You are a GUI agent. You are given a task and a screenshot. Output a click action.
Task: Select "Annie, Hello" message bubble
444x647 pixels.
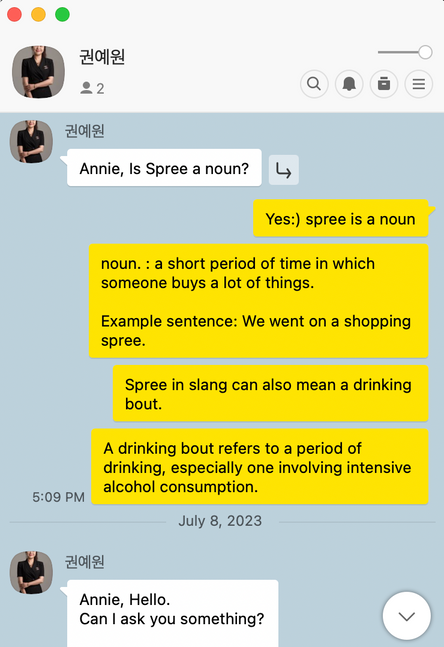click(x=172, y=613)
